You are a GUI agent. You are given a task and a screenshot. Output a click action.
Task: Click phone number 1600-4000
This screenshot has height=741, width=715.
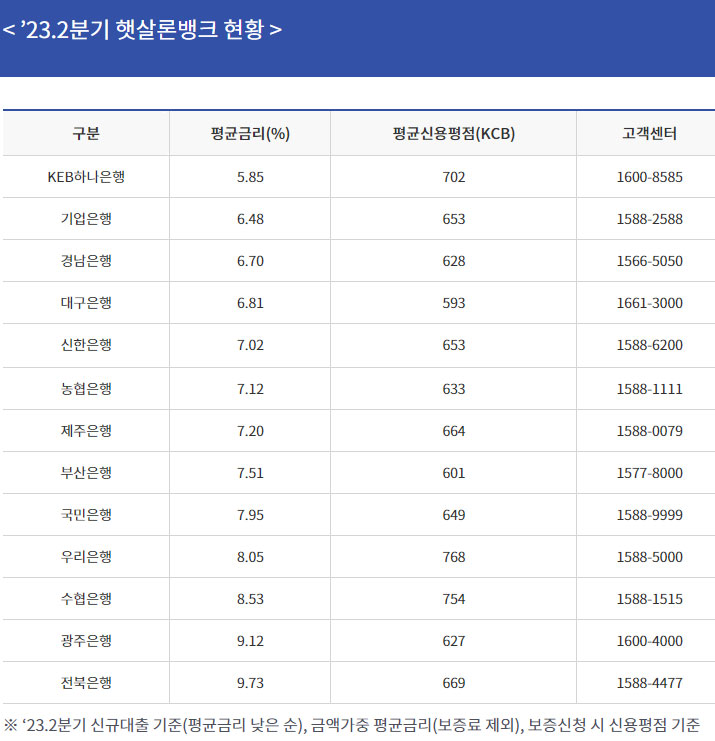click(x=649, y=641)
